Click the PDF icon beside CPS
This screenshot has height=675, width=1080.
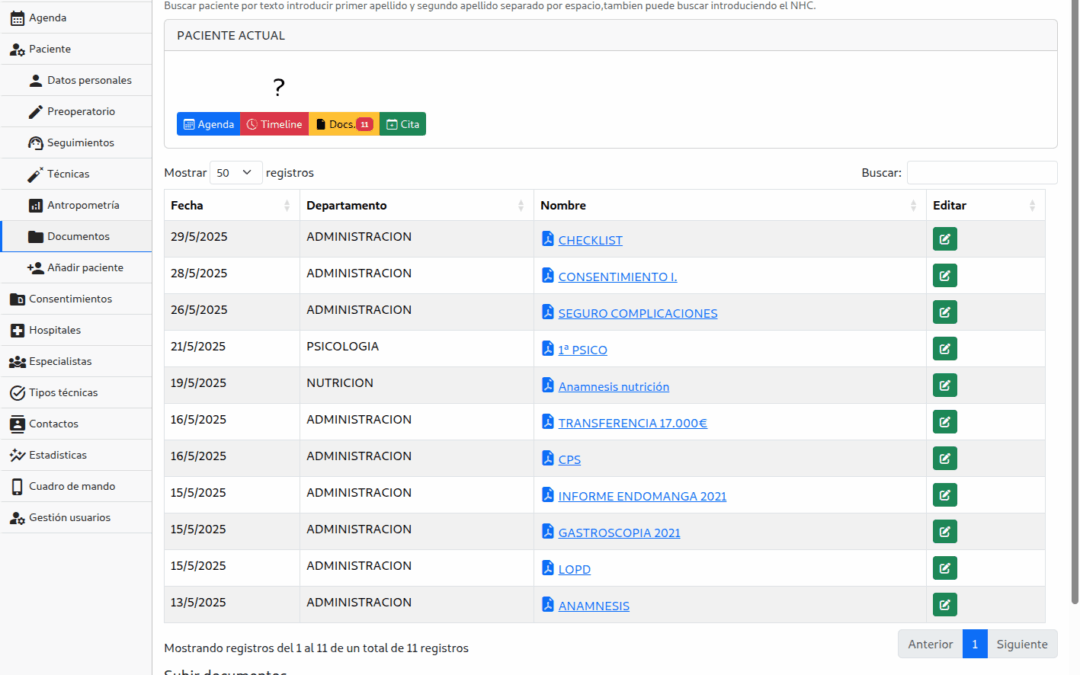coord(548,457)
